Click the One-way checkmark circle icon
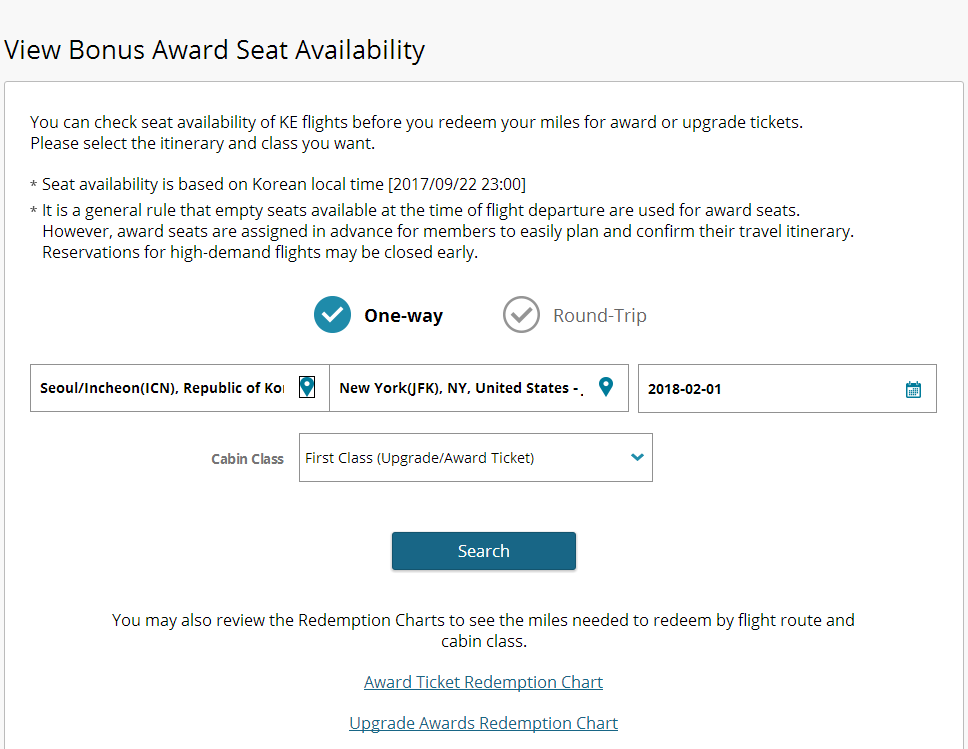The image size is (968, 749). coord(332,314)
